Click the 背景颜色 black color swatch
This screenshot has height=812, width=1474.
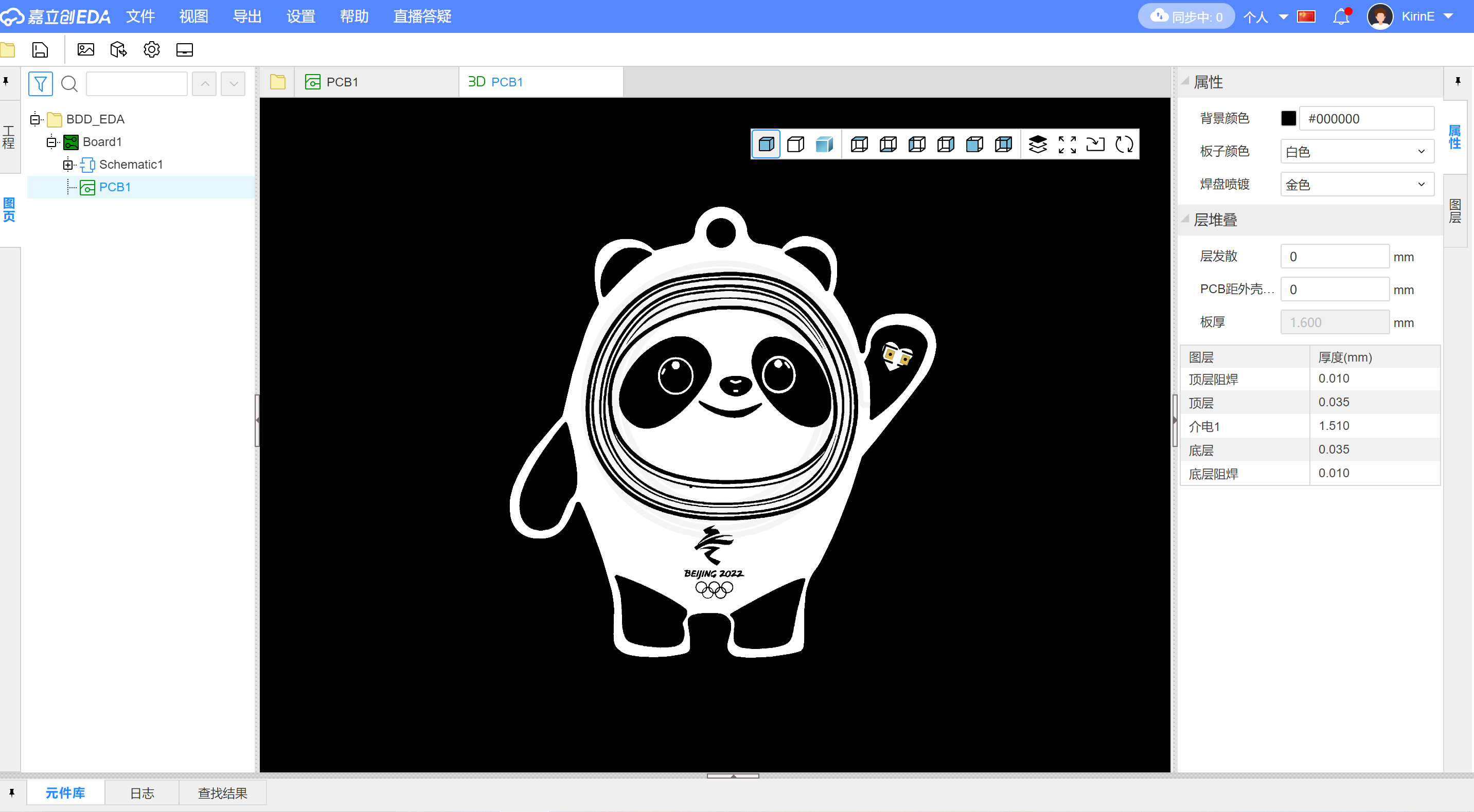pyautogui.click(x=1289, y=118)
